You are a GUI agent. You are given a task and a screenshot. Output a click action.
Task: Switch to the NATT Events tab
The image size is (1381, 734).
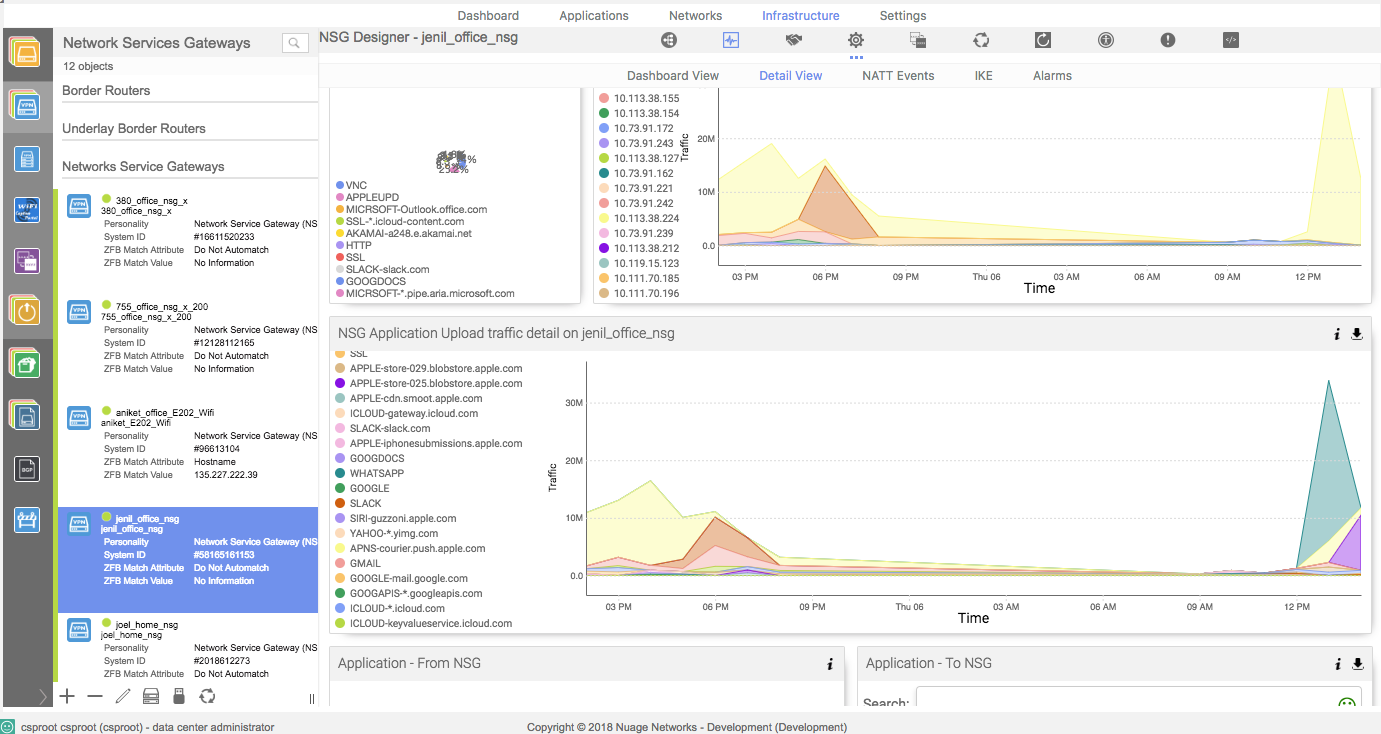(x=898, y=75)
